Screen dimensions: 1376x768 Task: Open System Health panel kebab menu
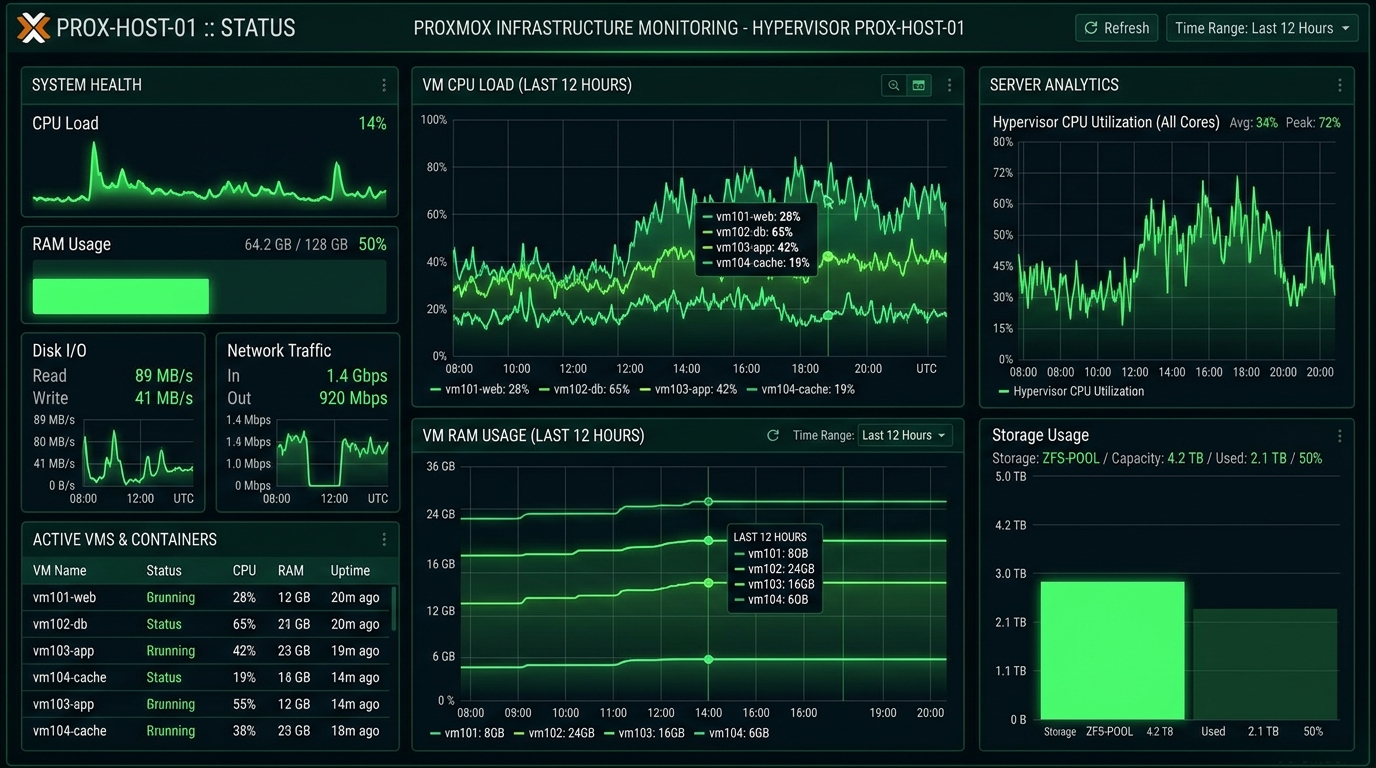pos(384,86)
